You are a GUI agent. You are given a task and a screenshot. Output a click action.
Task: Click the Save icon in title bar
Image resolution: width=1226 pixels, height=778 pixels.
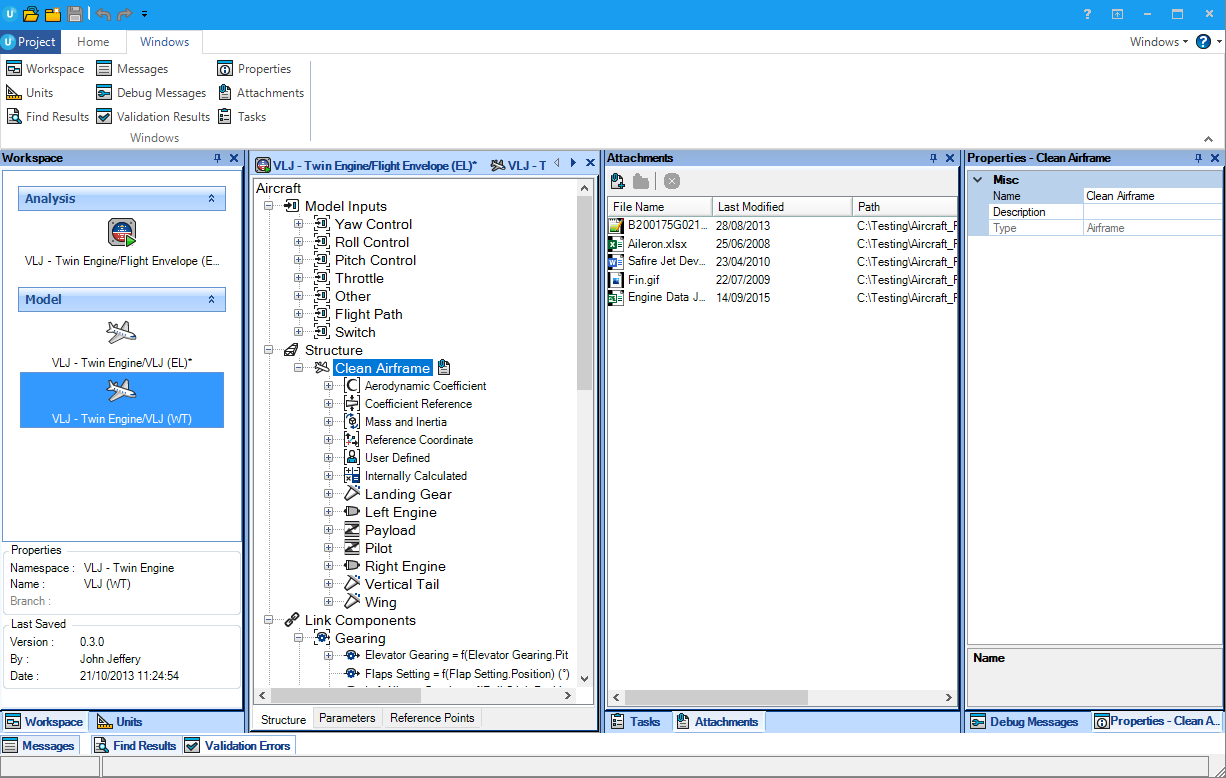75,14
